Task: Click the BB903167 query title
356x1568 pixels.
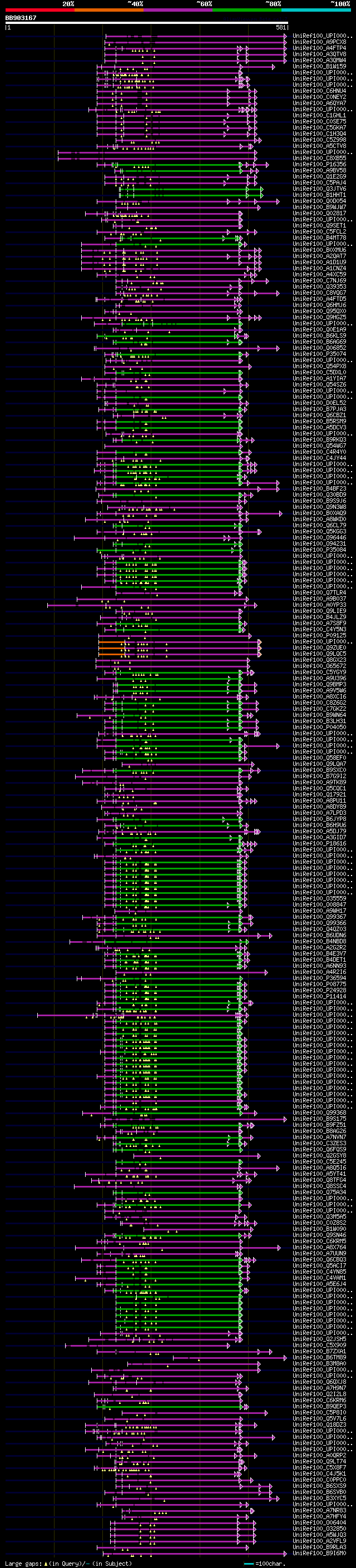Action: (x=21, y=18)
